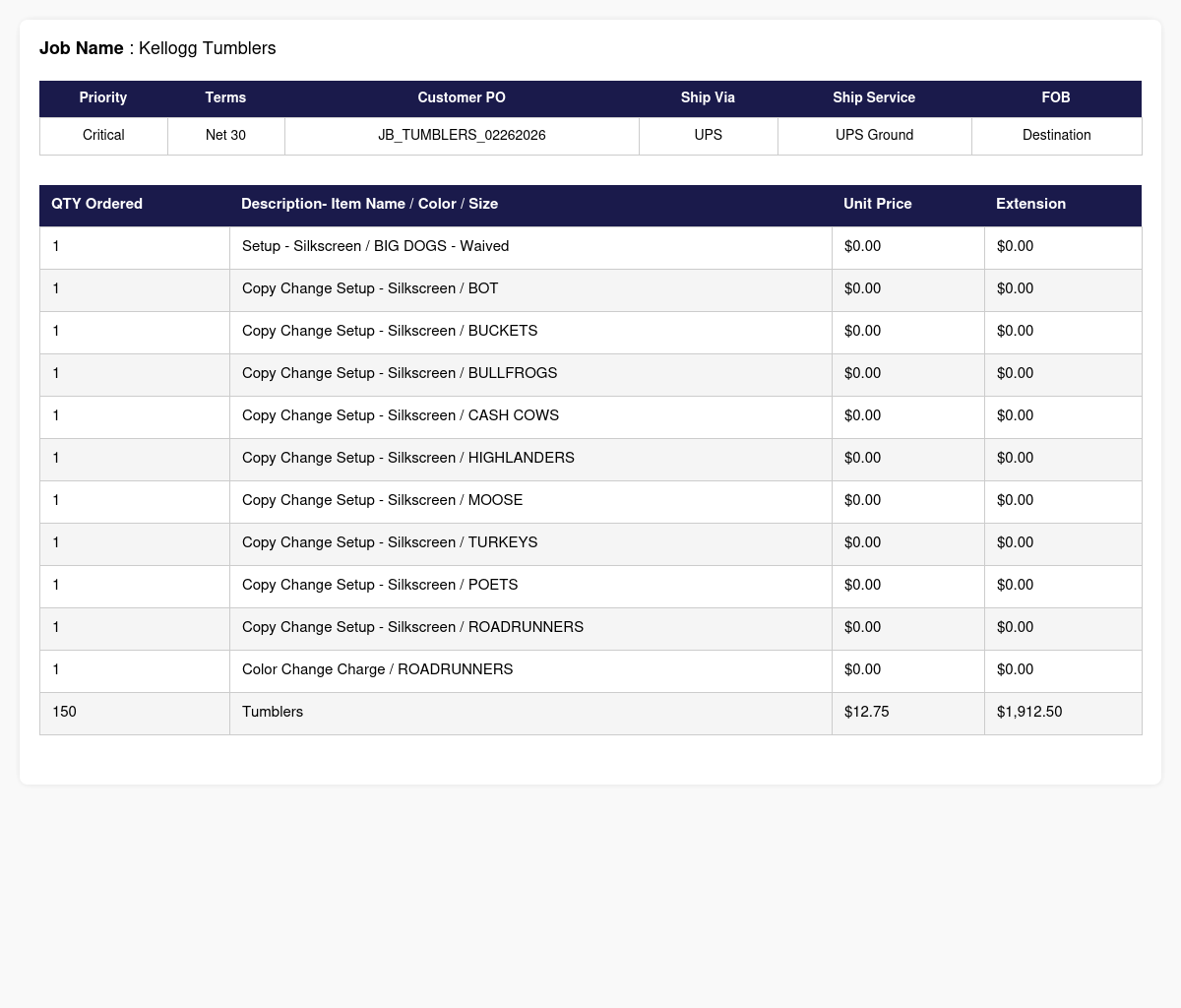Screen dimensions: 1181x1008
Task: Select the Priority column header
Action: pos(103,98)
